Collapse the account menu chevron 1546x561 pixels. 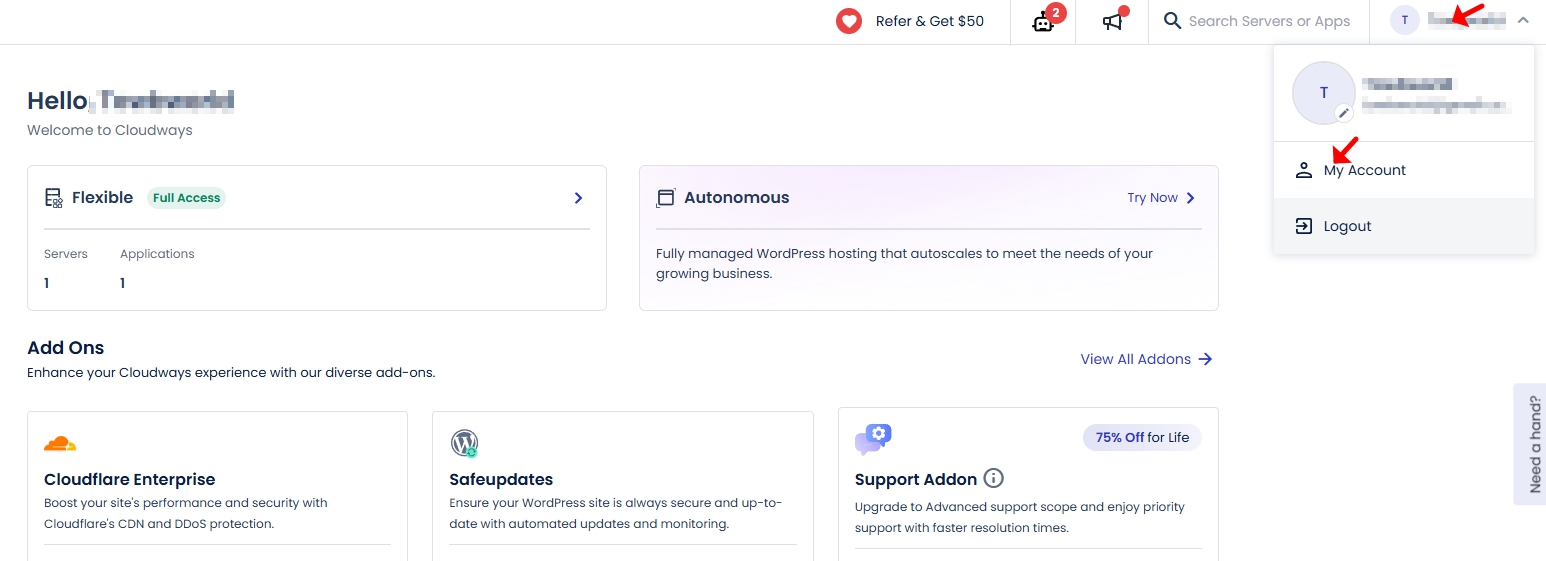coord(1523,20)
